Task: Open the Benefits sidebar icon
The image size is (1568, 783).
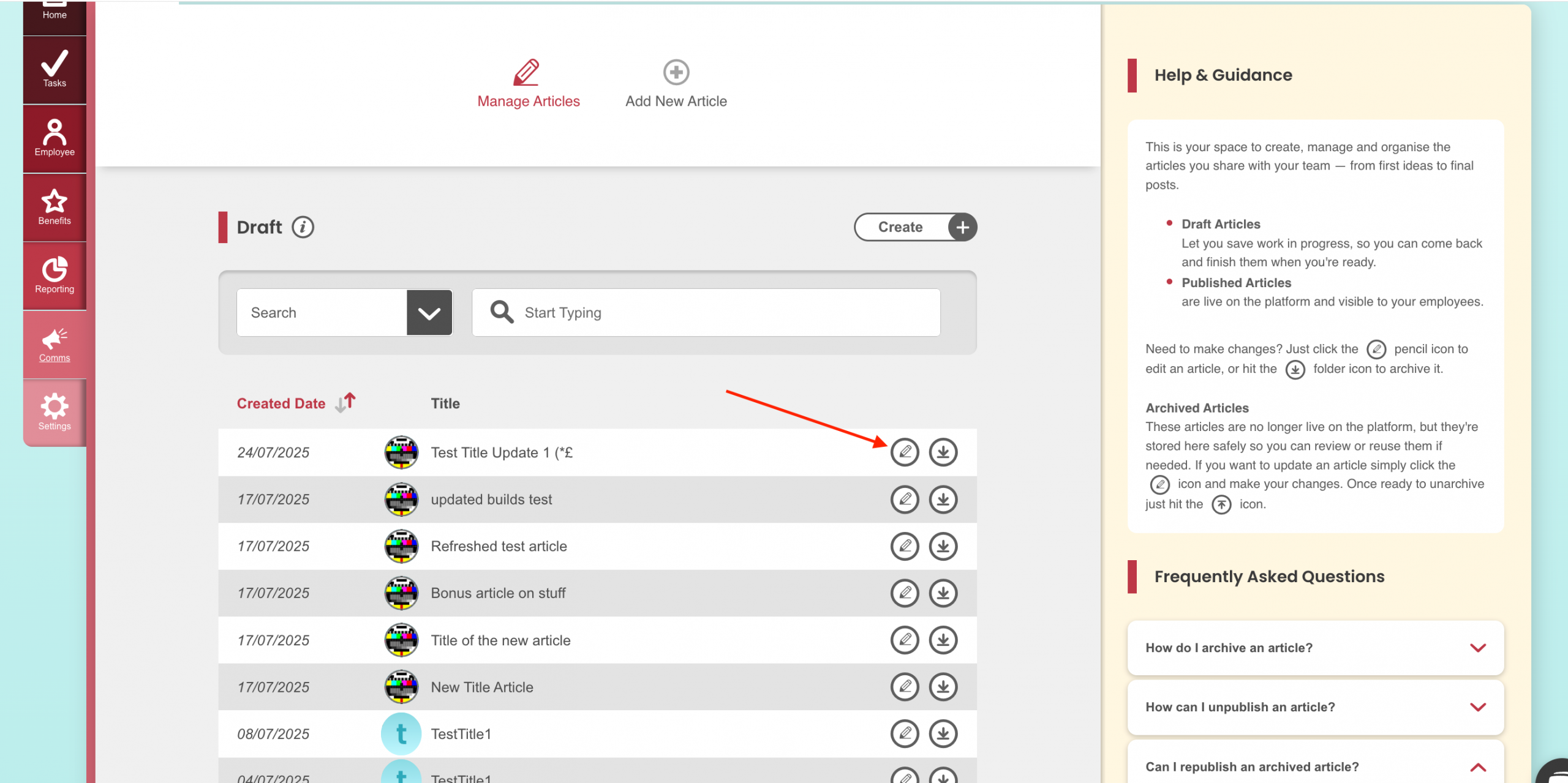Action: [55, 207]
